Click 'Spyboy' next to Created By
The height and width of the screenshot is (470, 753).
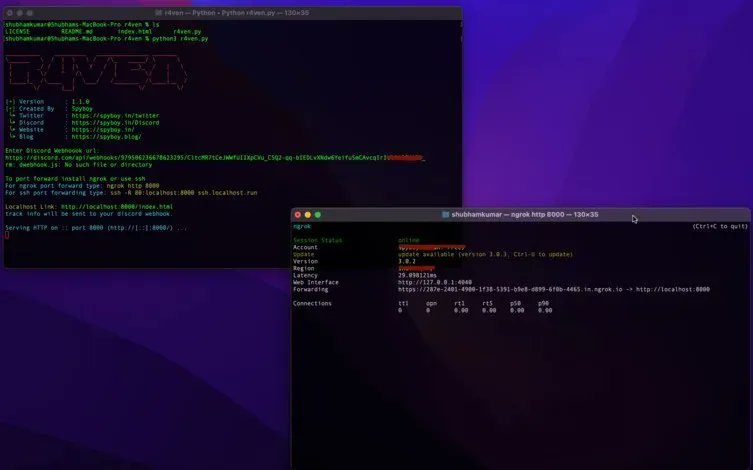pos(82,109)
